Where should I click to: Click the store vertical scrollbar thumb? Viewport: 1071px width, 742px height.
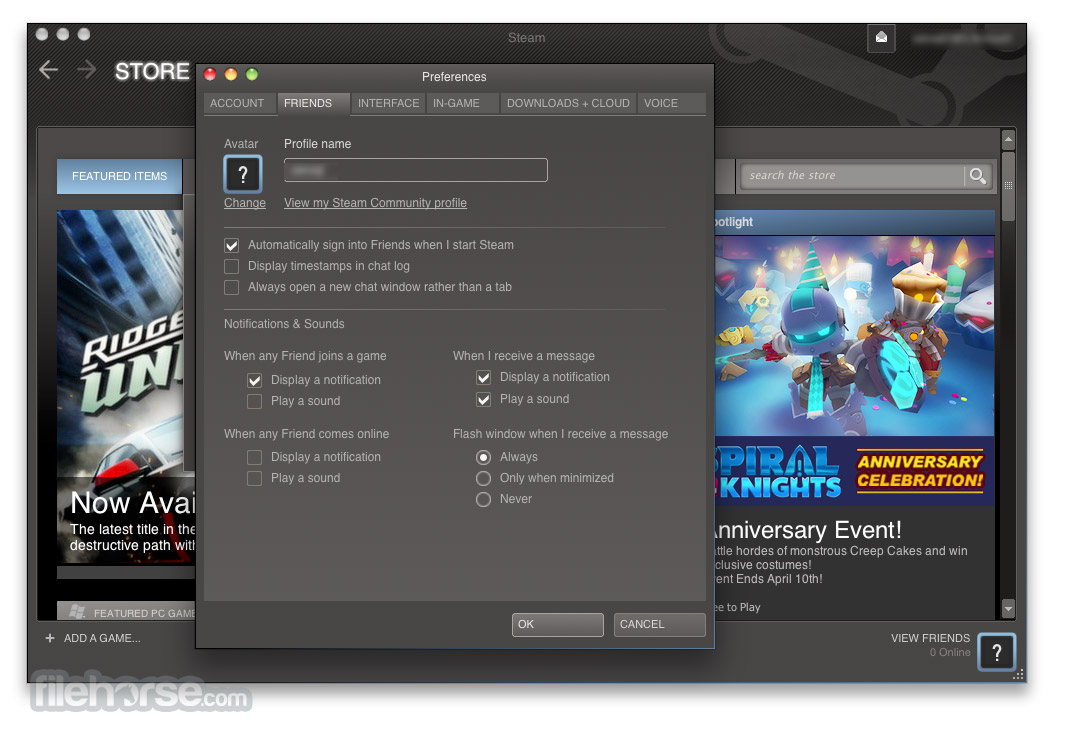[1008, 187]
